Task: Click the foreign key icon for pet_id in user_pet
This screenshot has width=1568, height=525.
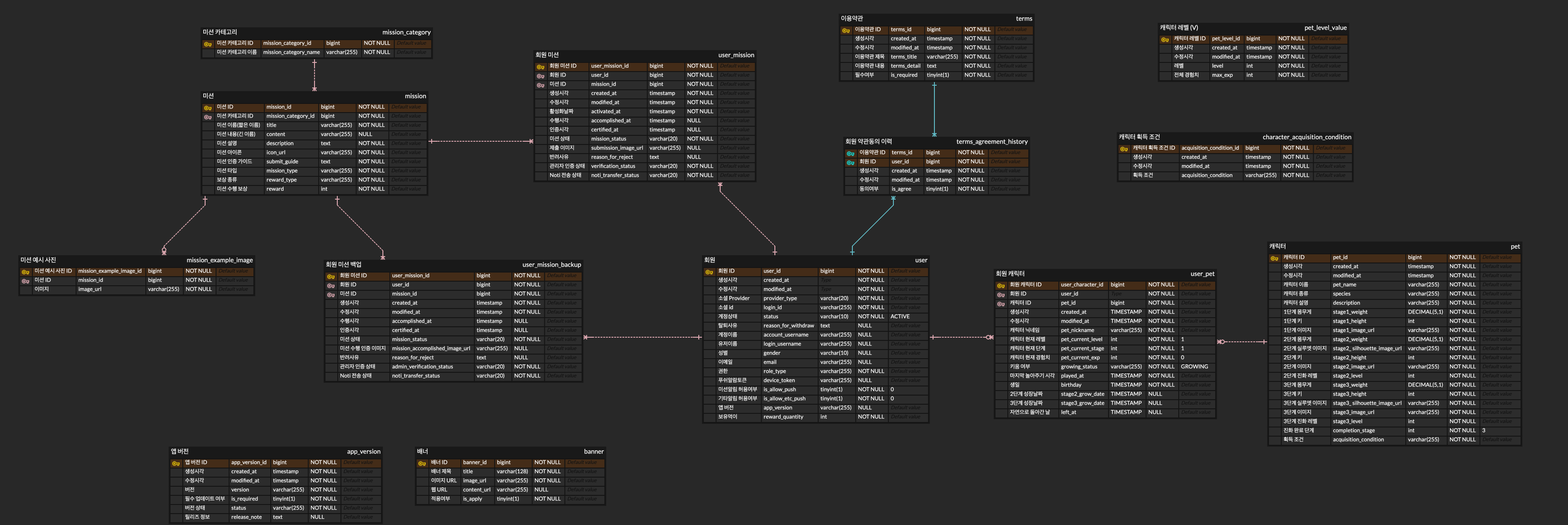Action: (1001, 304)
